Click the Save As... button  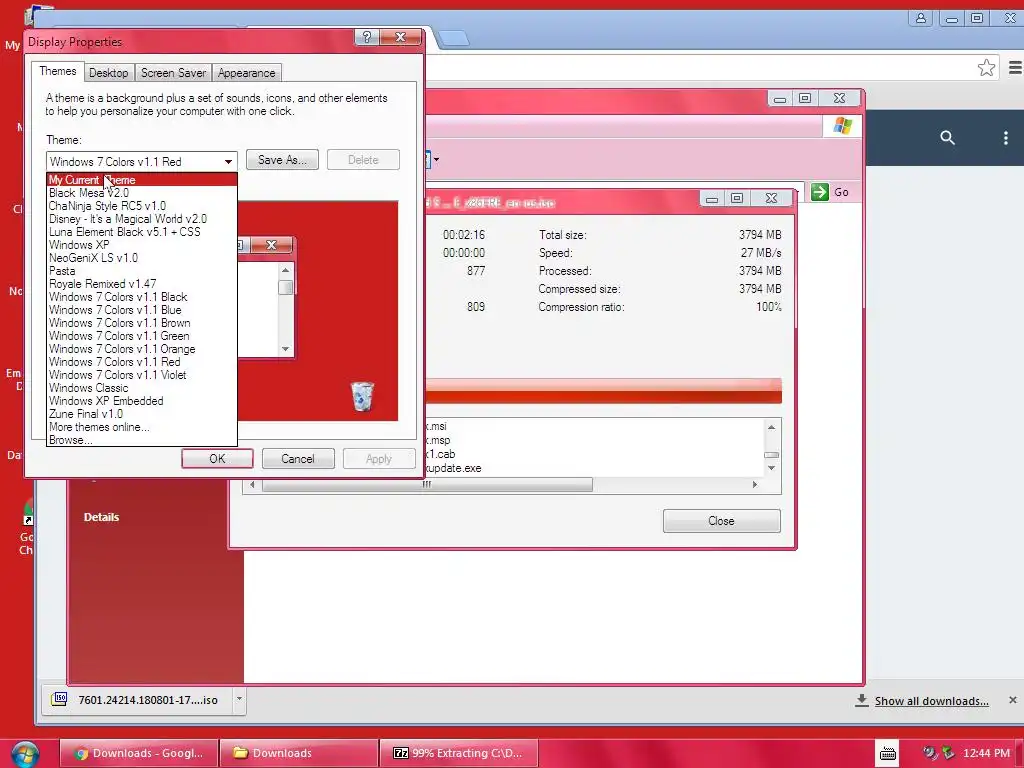click(282, 160)
